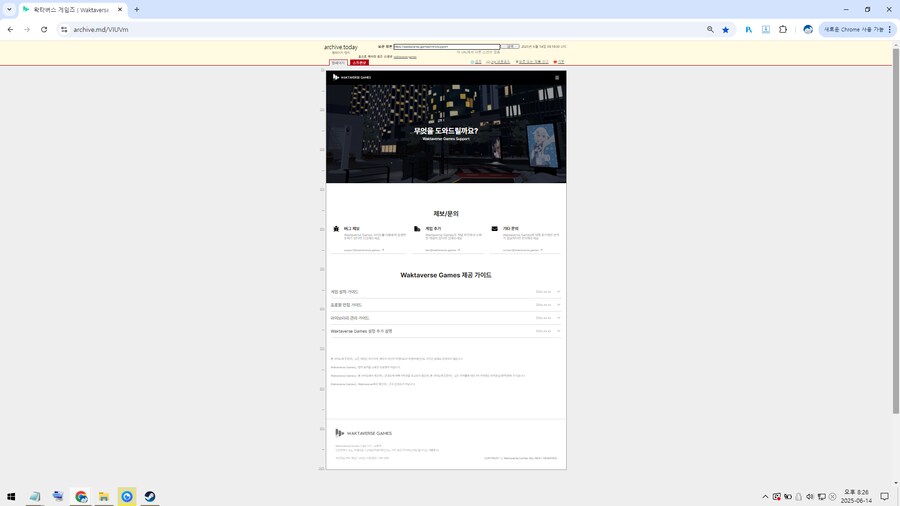900x506 pixels.
Task: Go back with the browser back arrow
Action: coord(10,29)
